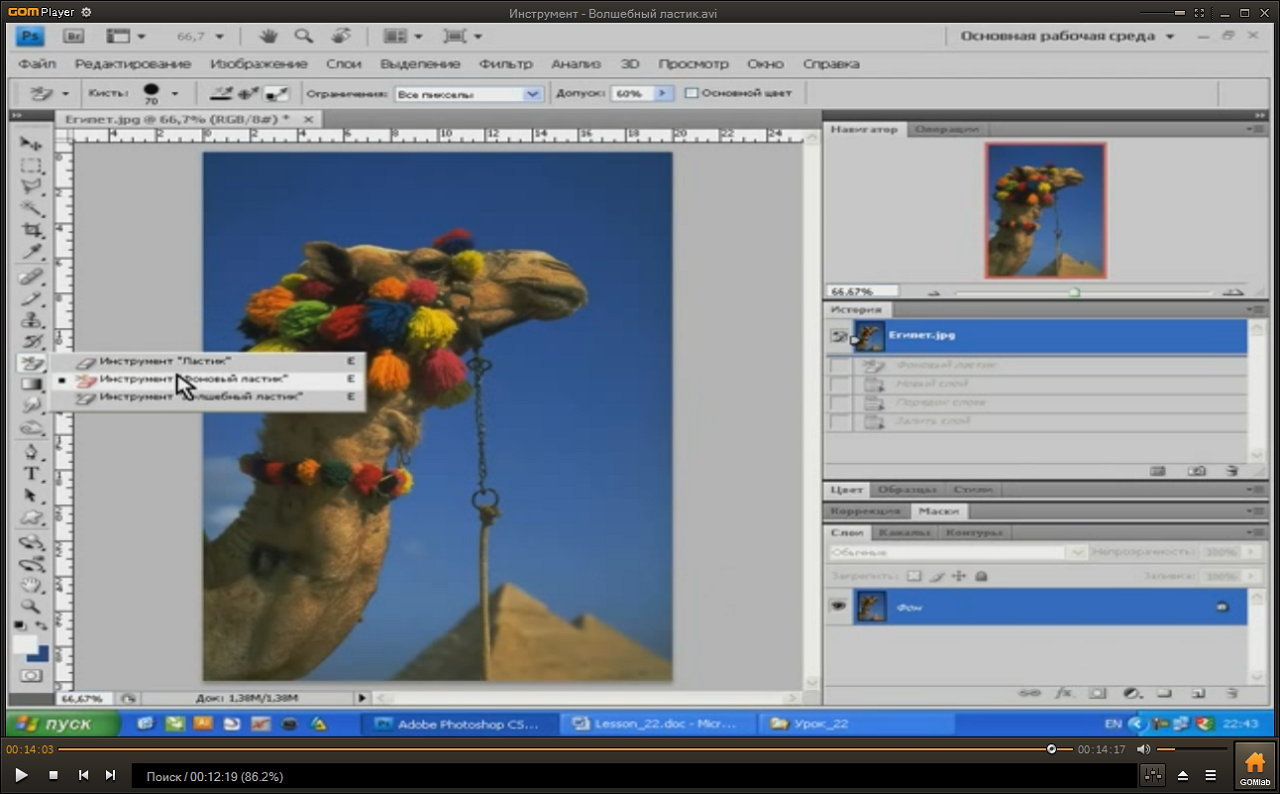
Task: Click the Navigator camel thumbnail preview
Action: click(x=1045, y=210)
